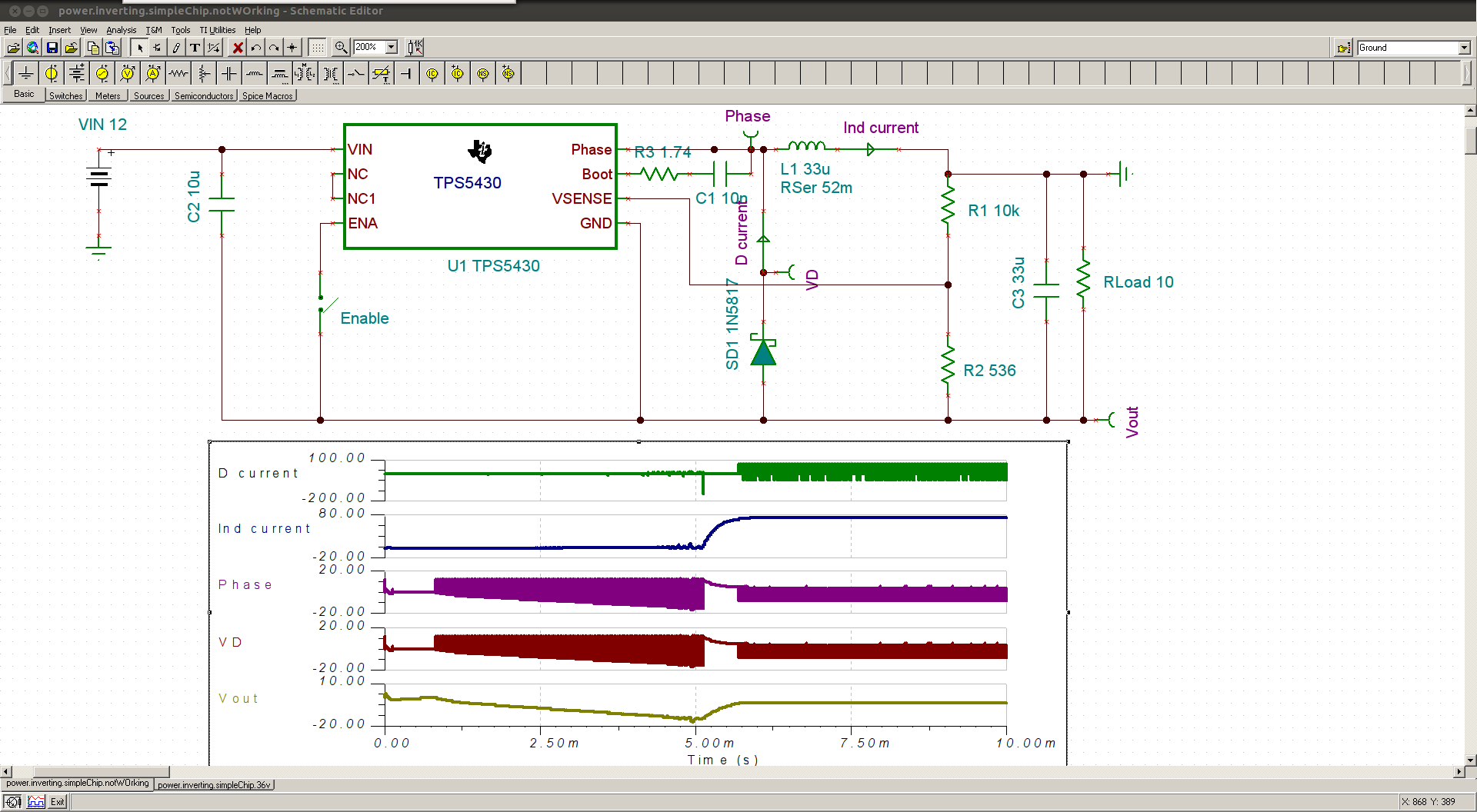This screenshot has width=1477, height=812.
Task: Click the schematic editor transistor icon
Action: pos(13,802)
